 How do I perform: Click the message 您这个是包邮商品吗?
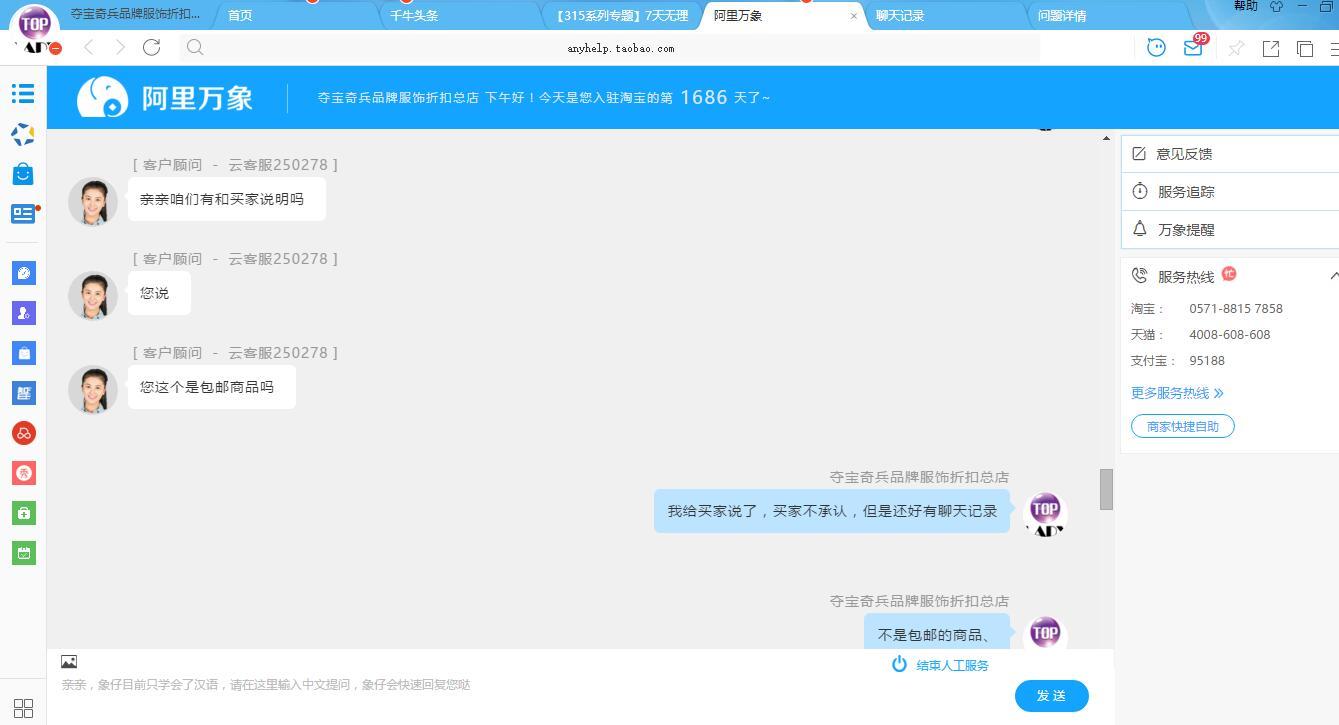pos(212,387)
